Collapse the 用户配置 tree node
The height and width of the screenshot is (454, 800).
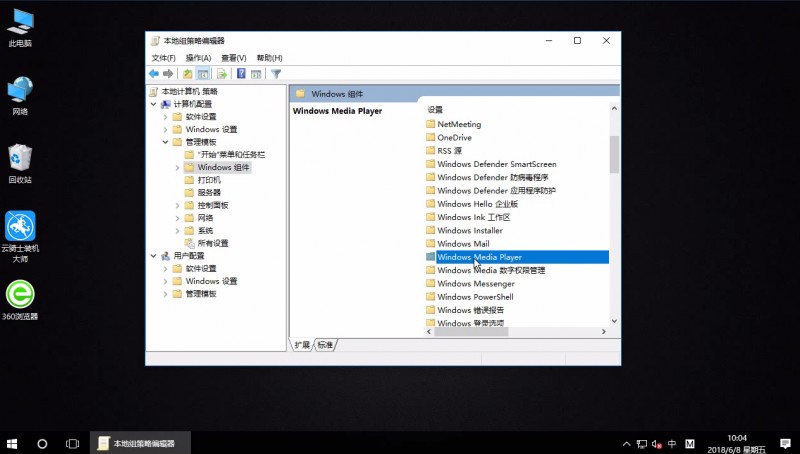click(153, 256)
